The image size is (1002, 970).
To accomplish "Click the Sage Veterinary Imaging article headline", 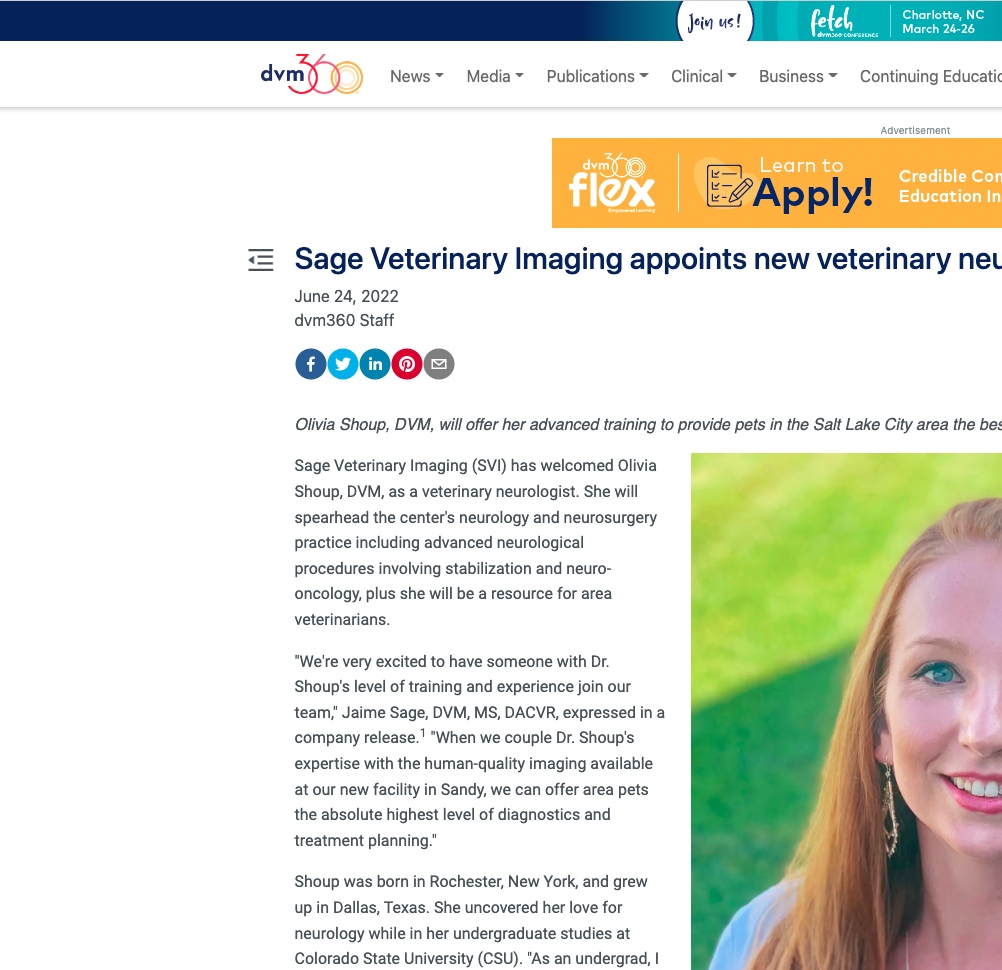I will click(x=648, y=259).
